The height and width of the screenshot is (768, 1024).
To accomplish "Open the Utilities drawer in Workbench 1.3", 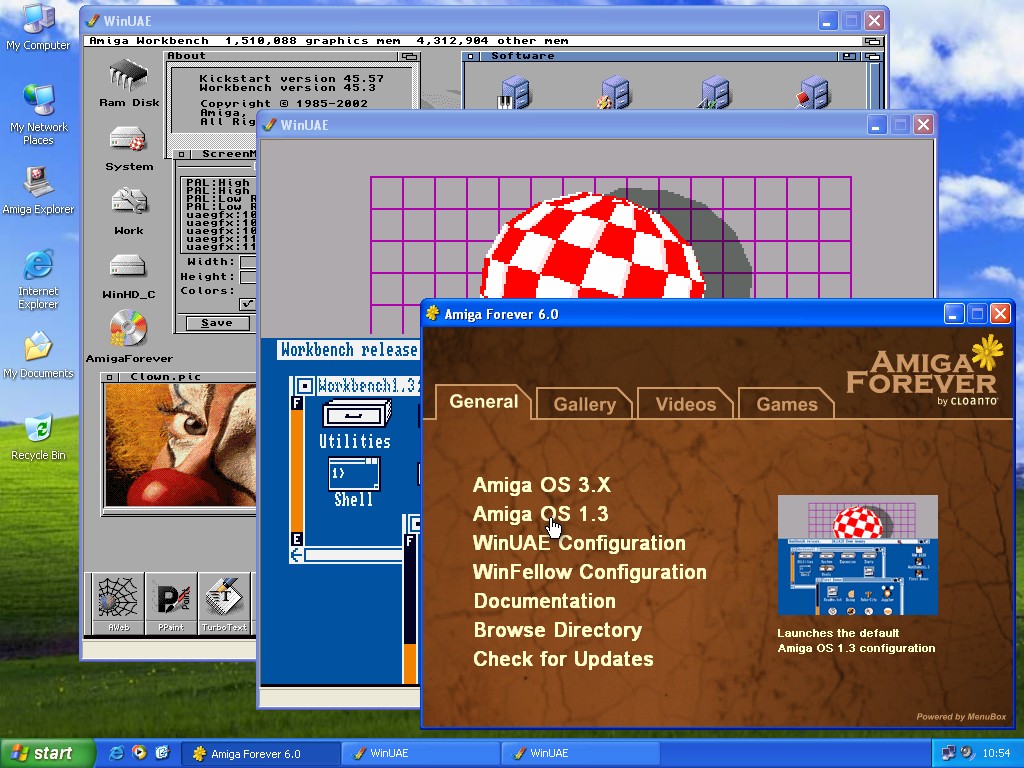I will (x=355, y=425).
